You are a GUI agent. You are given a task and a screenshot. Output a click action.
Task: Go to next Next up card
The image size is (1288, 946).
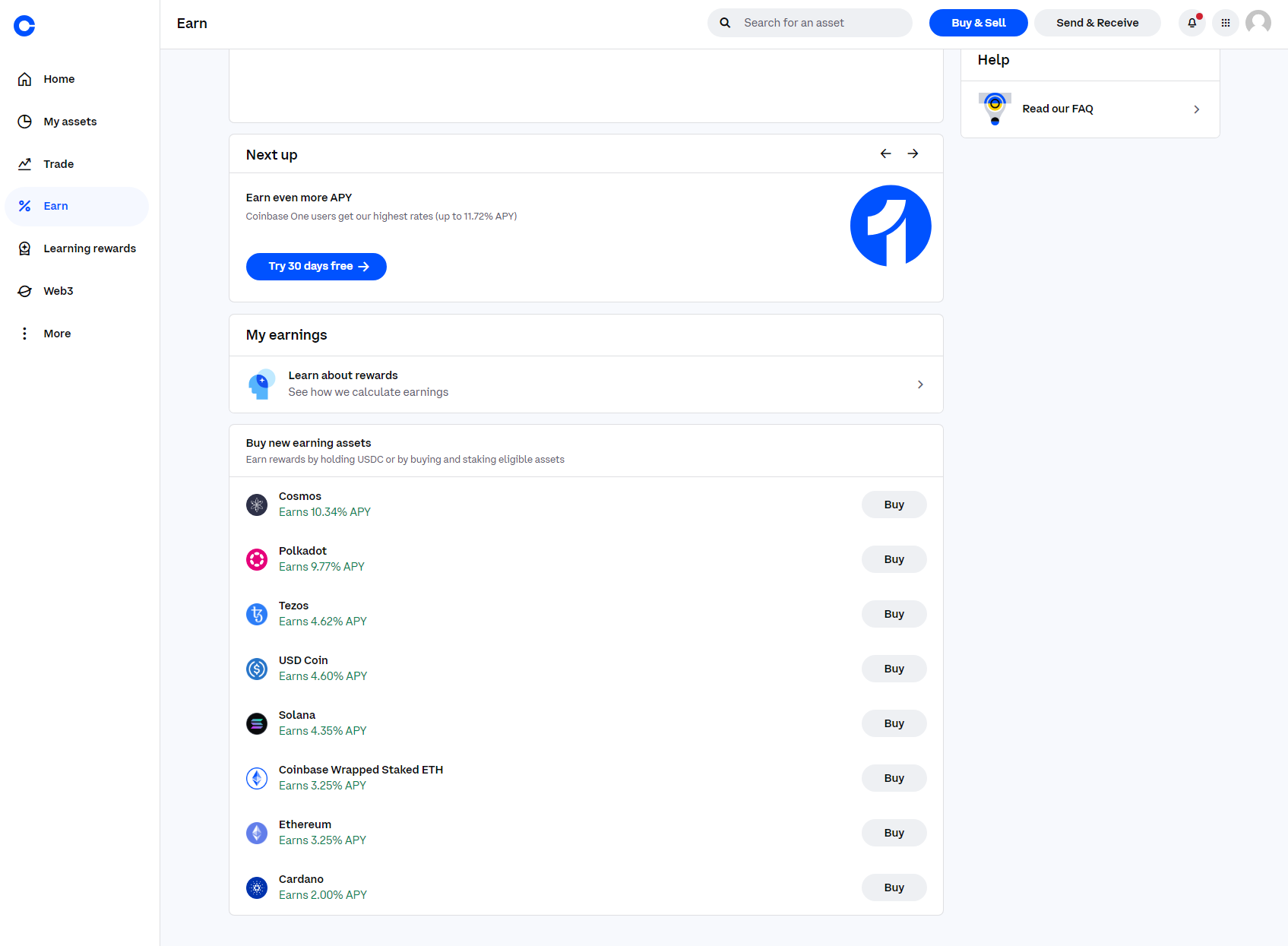(x=913, y=153)
